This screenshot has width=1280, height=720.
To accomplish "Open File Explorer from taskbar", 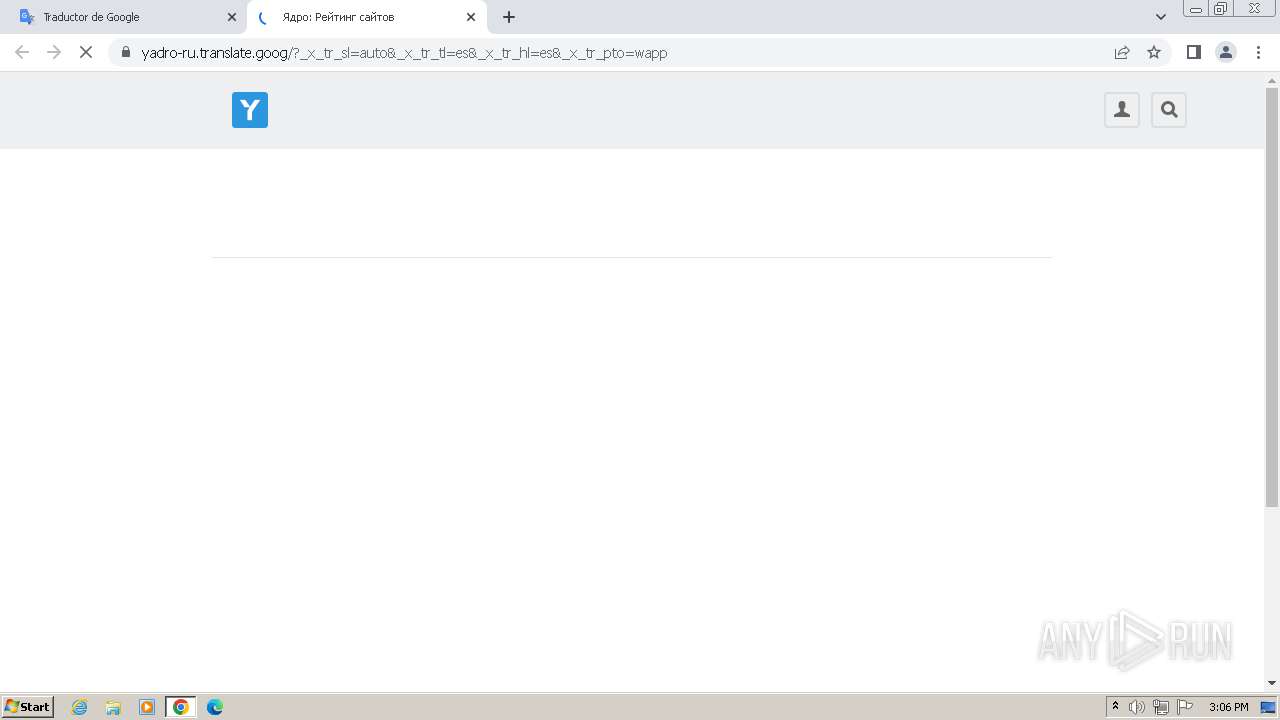I will point(113,707).
